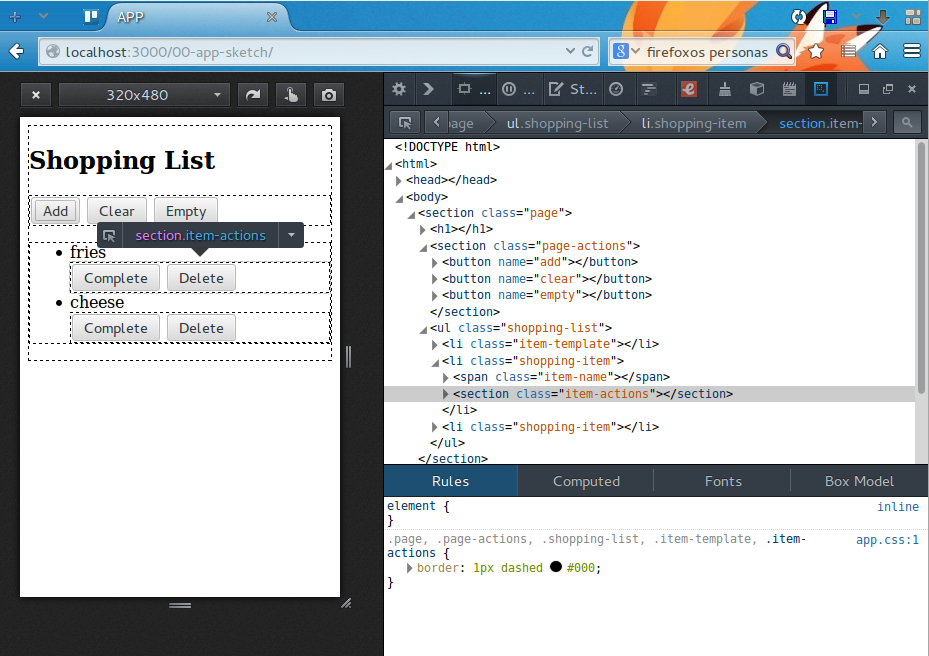Open URL history dropdown arrow
The image size is (929, 656).
[570, 52]
